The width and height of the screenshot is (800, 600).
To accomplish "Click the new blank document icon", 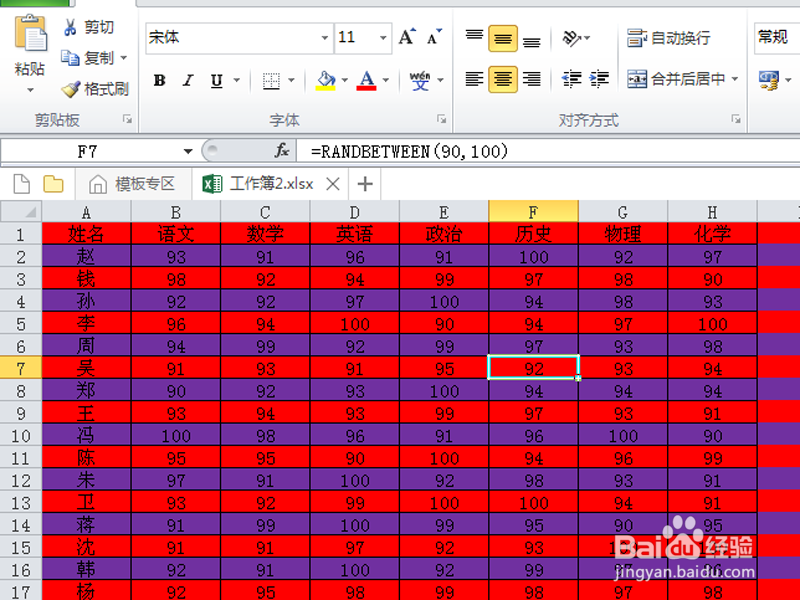I will pos(21,184).
